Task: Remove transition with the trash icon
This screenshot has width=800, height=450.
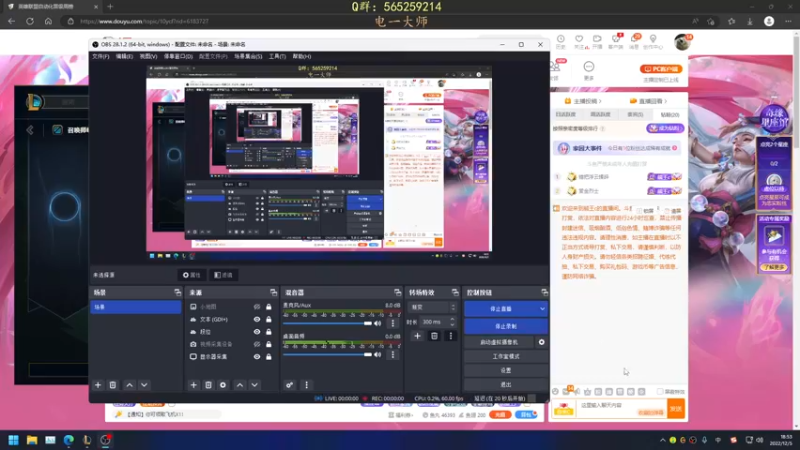Action: [434, 336]
